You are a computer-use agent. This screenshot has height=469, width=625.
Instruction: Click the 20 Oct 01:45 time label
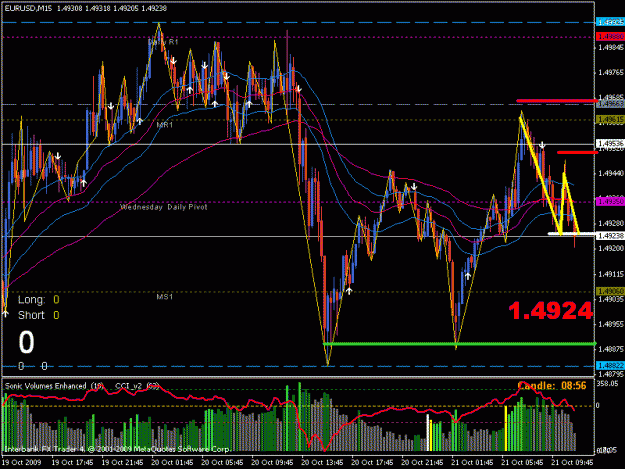[x=172, y=462]
